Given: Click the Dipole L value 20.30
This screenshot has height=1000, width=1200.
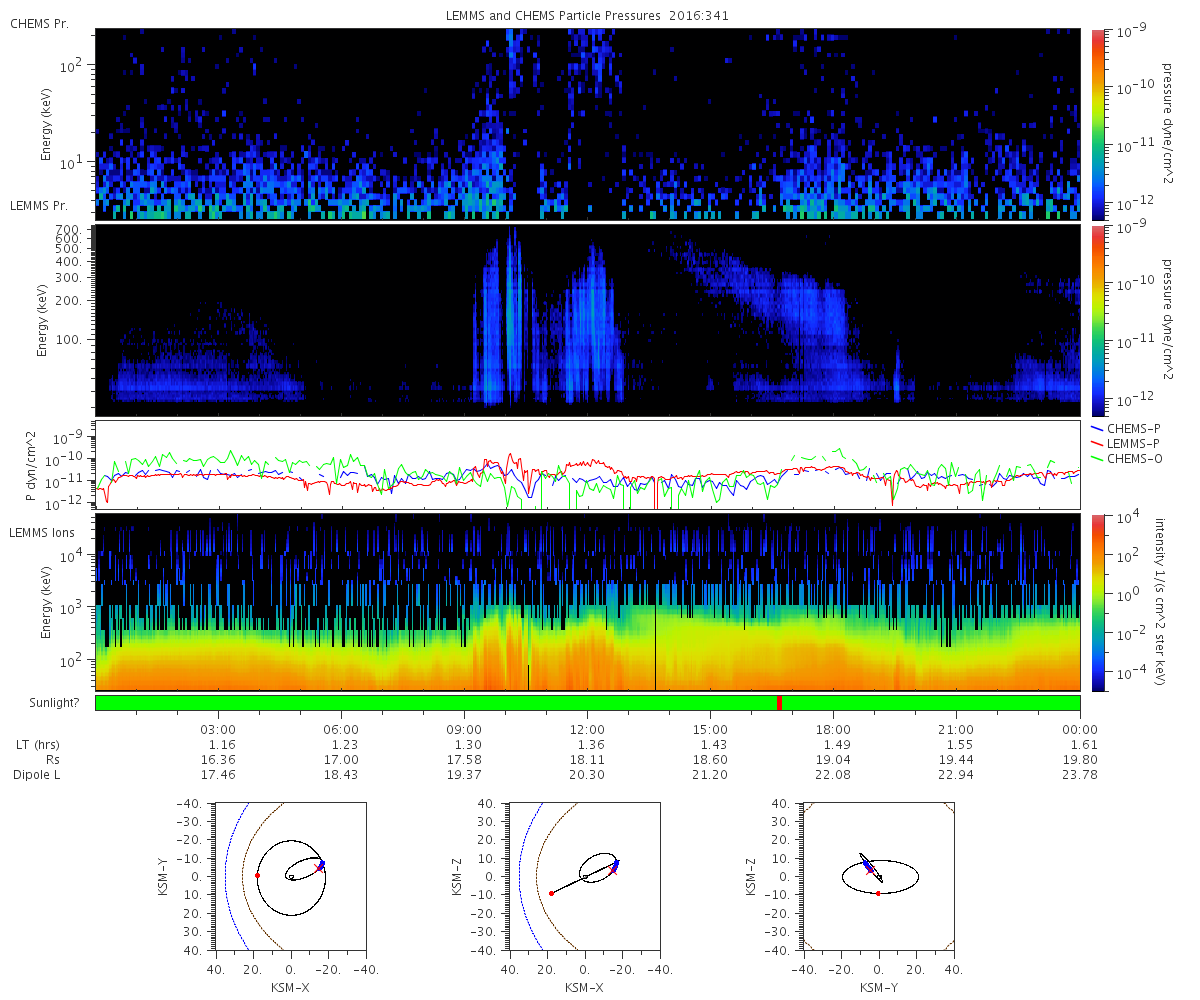Looking at the screenshot, I should click(x=587, y=775).
